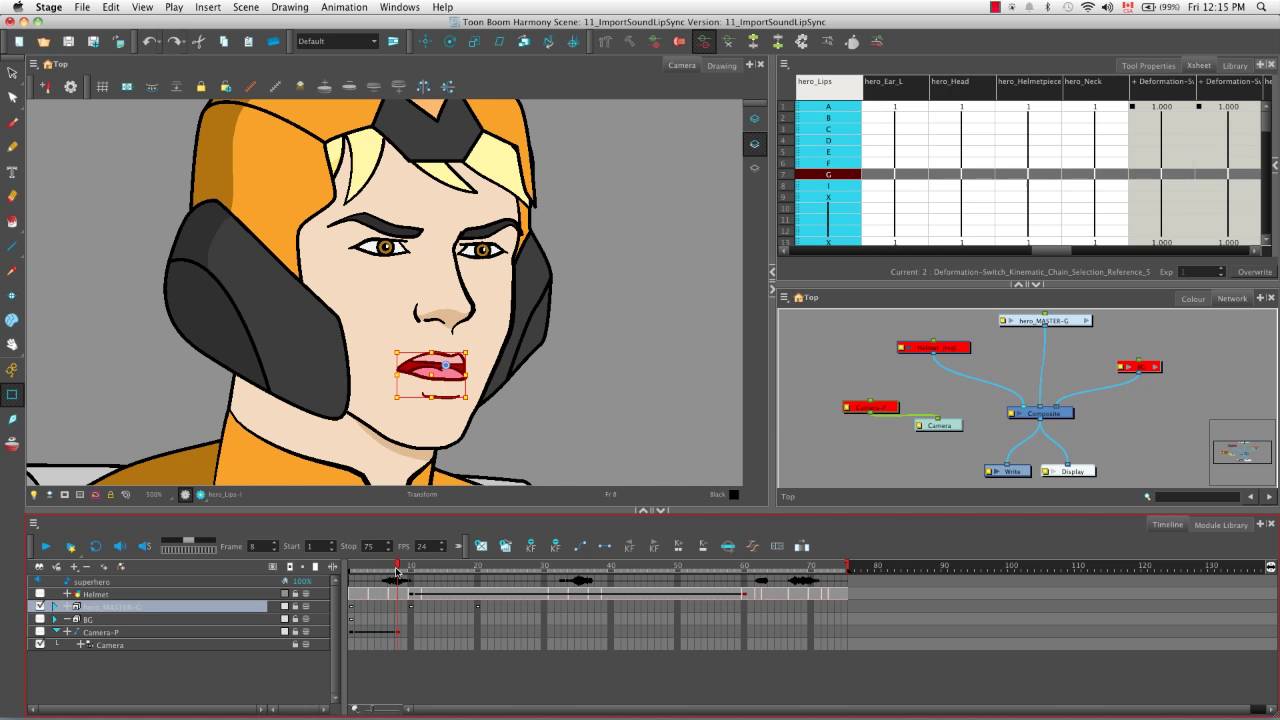The height and width of the screenshot is (720, 1280).
Task: Click the Redo arrow icon
Action: 174,41
